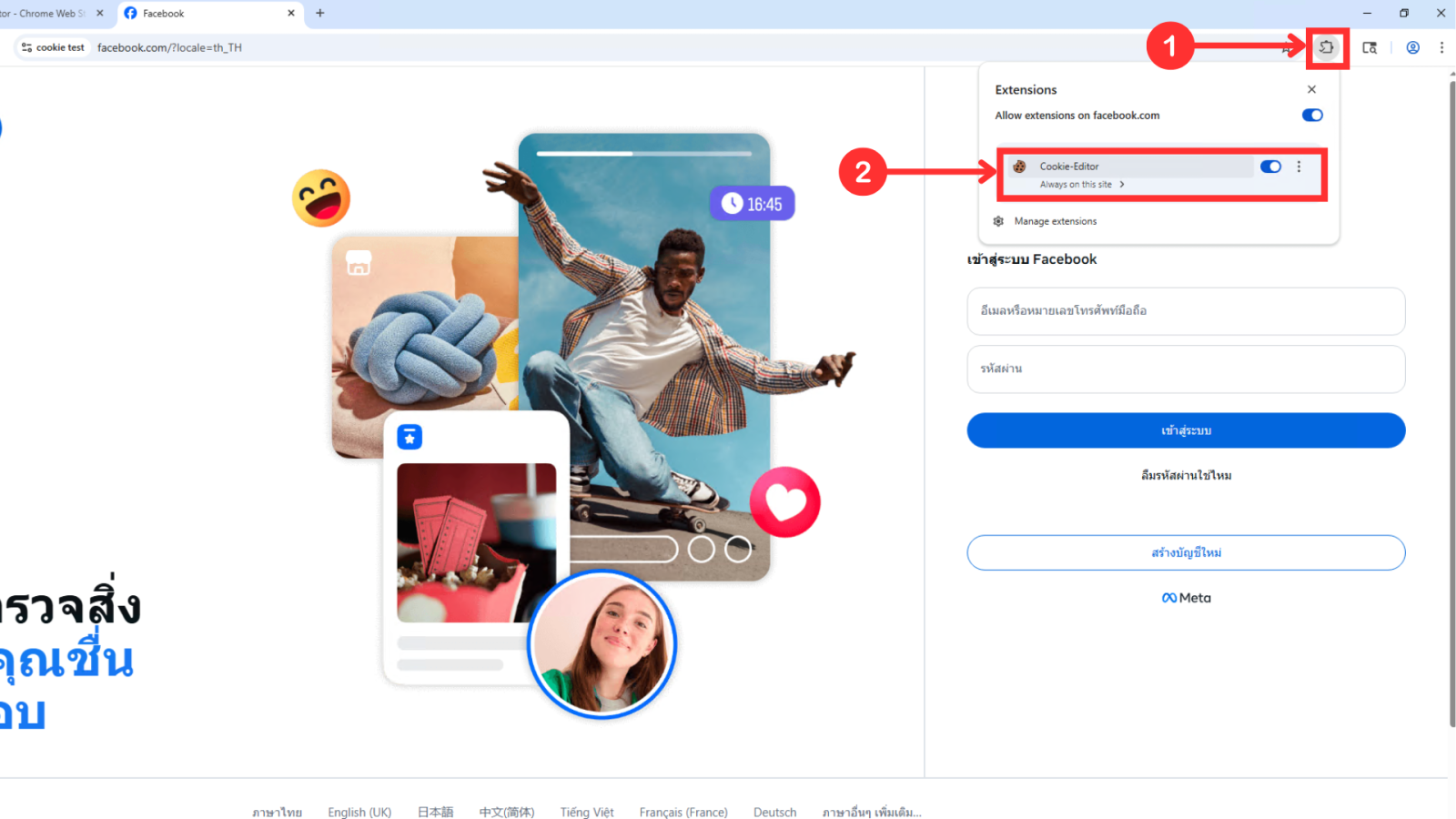Click the Cookie-Editor cookie icon
1456x819 pixels.
(x=1019, y=167)
